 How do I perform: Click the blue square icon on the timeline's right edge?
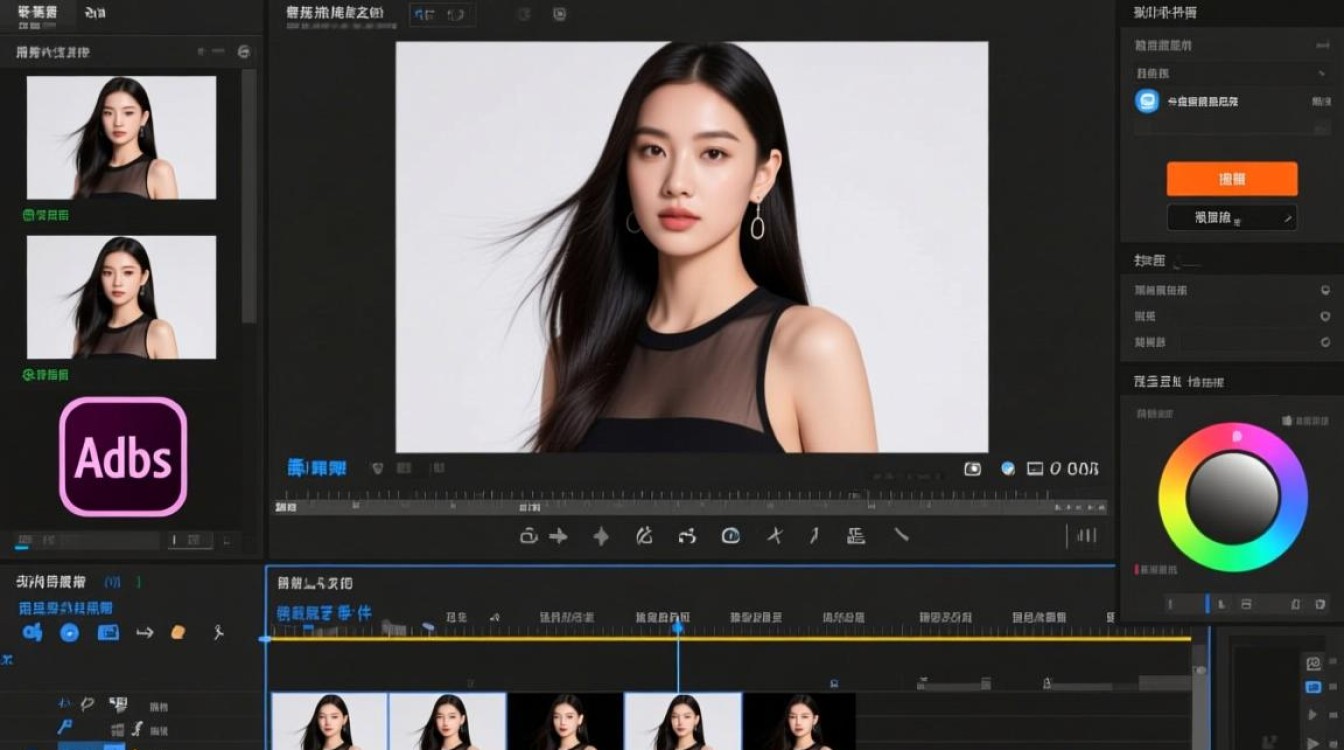click(1314, 687)
